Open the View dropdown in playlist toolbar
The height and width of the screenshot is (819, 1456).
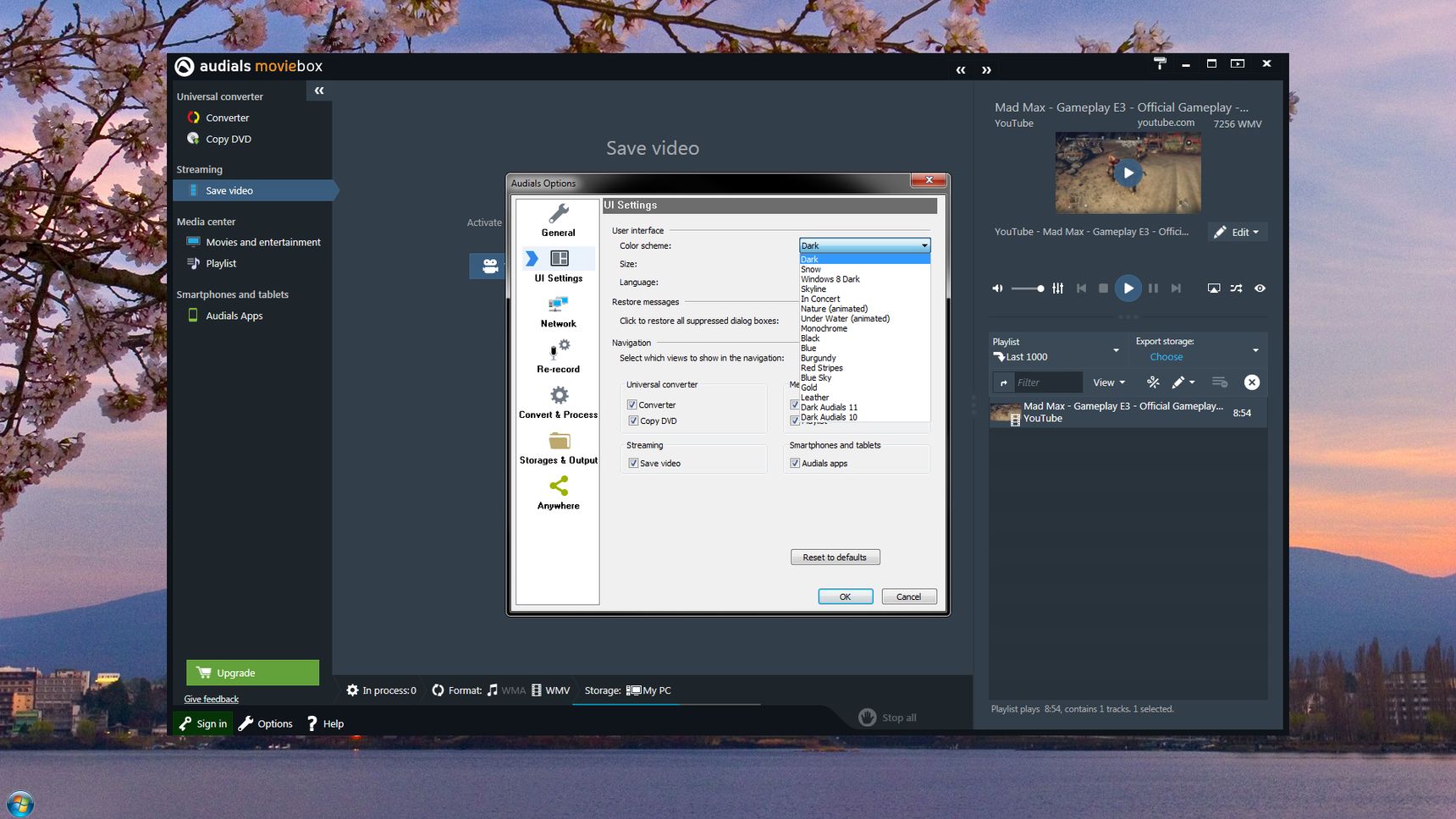[1109, 382]
